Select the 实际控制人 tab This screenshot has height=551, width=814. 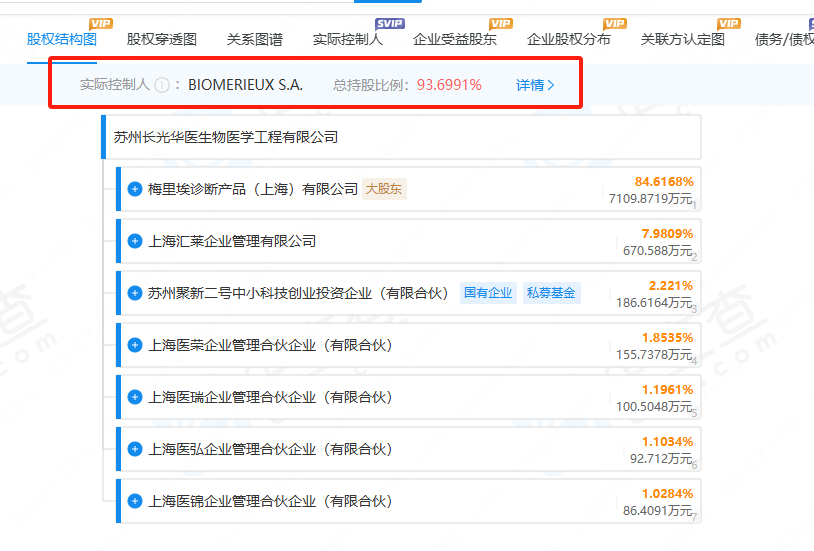[x=347, y=40]
